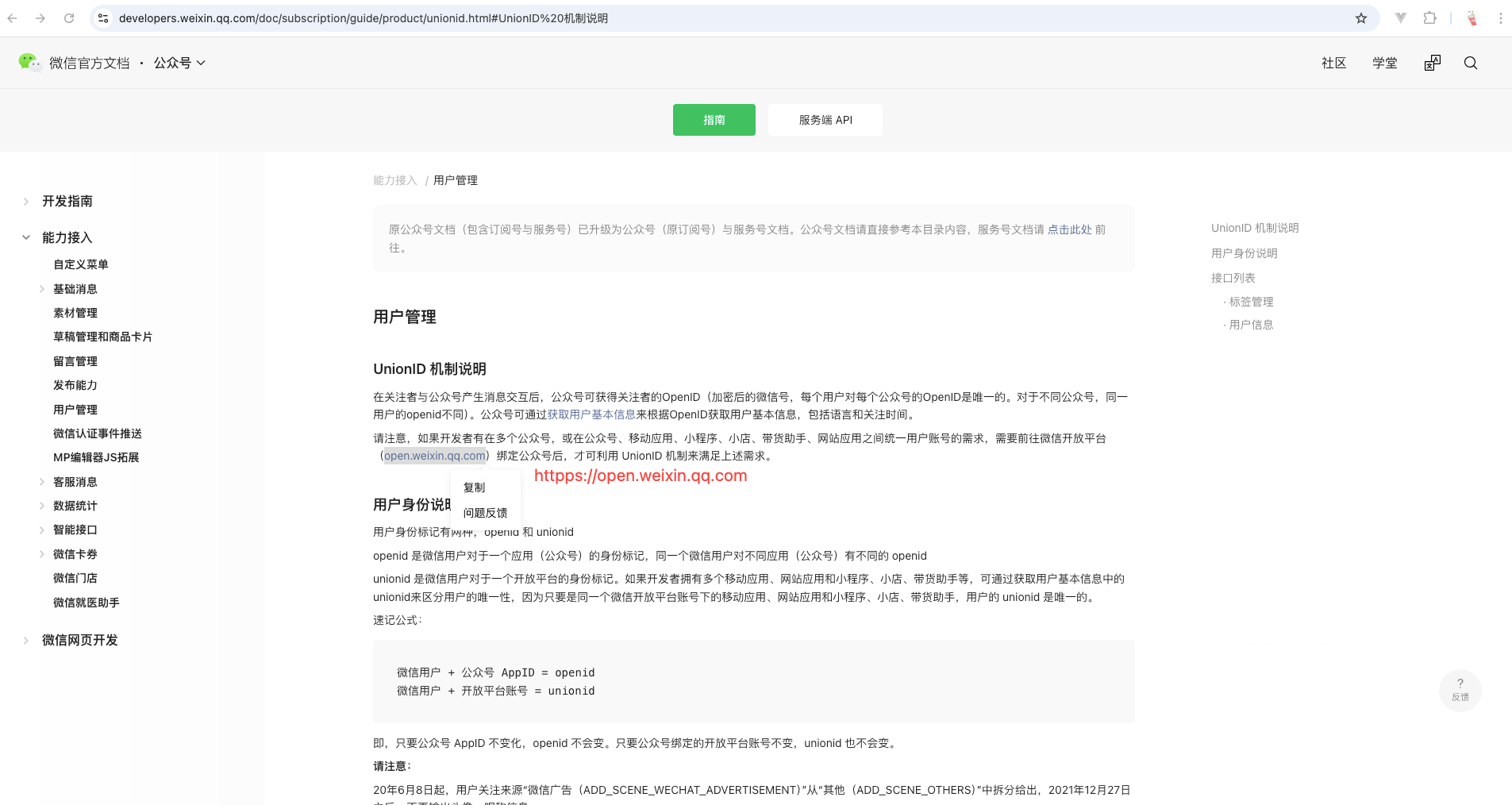Click the browser address bar URL

pos(364,18)
